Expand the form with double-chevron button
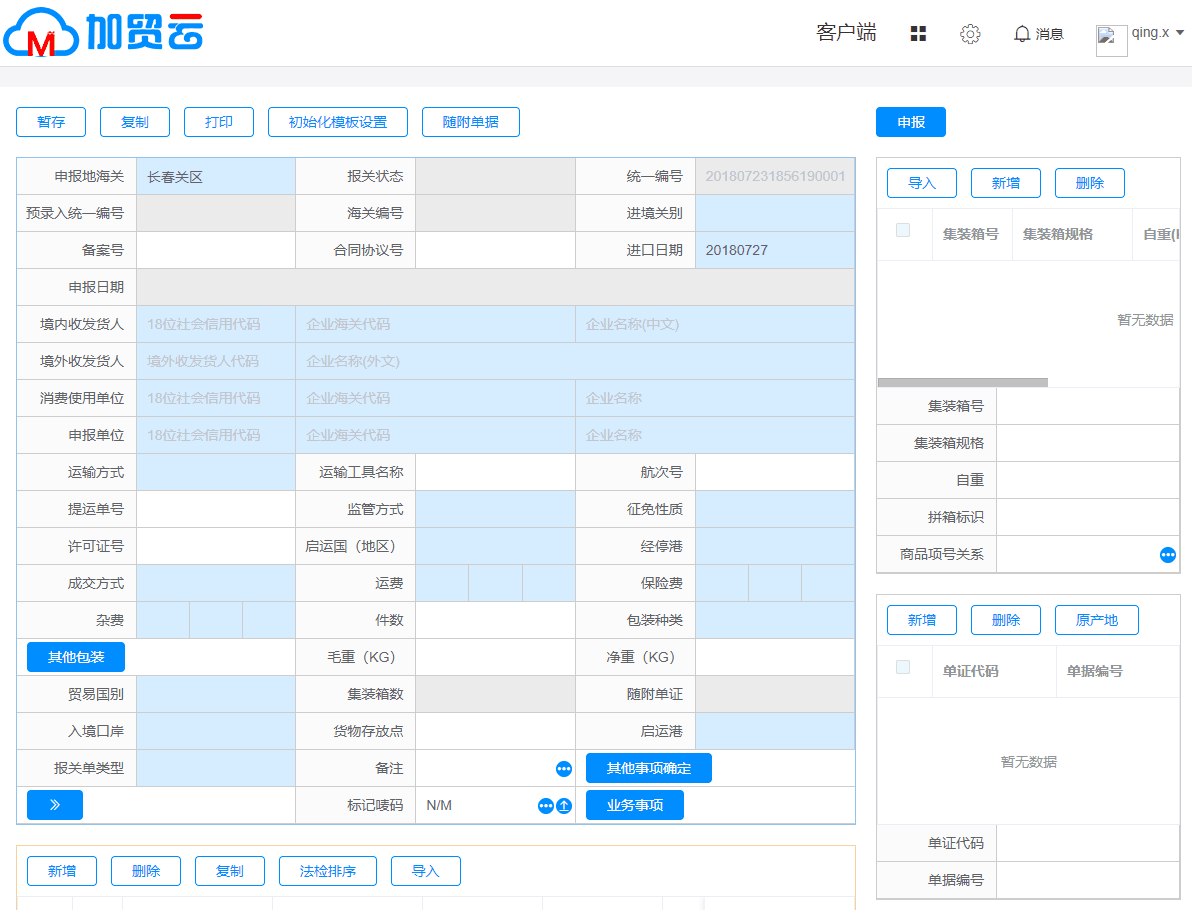The image size is (1192, 910). (x=54, y=805)
